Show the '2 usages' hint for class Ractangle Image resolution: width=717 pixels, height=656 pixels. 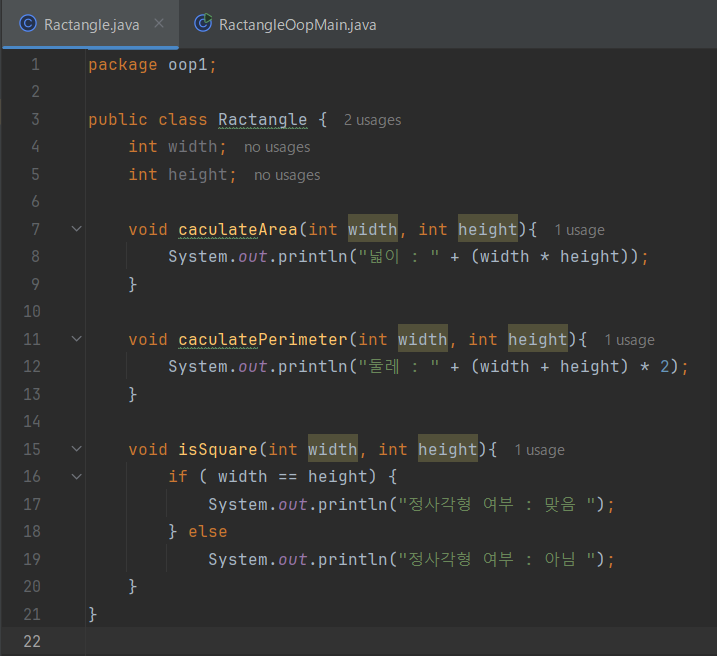[x=372, y=120]
